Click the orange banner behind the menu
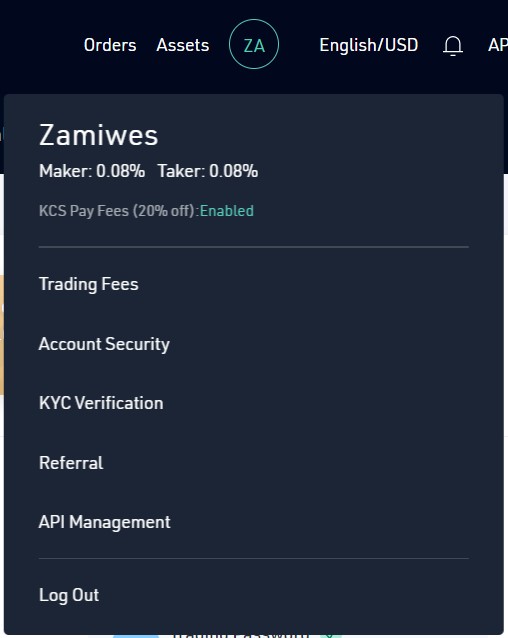508x638 pixels. [2, 334]
